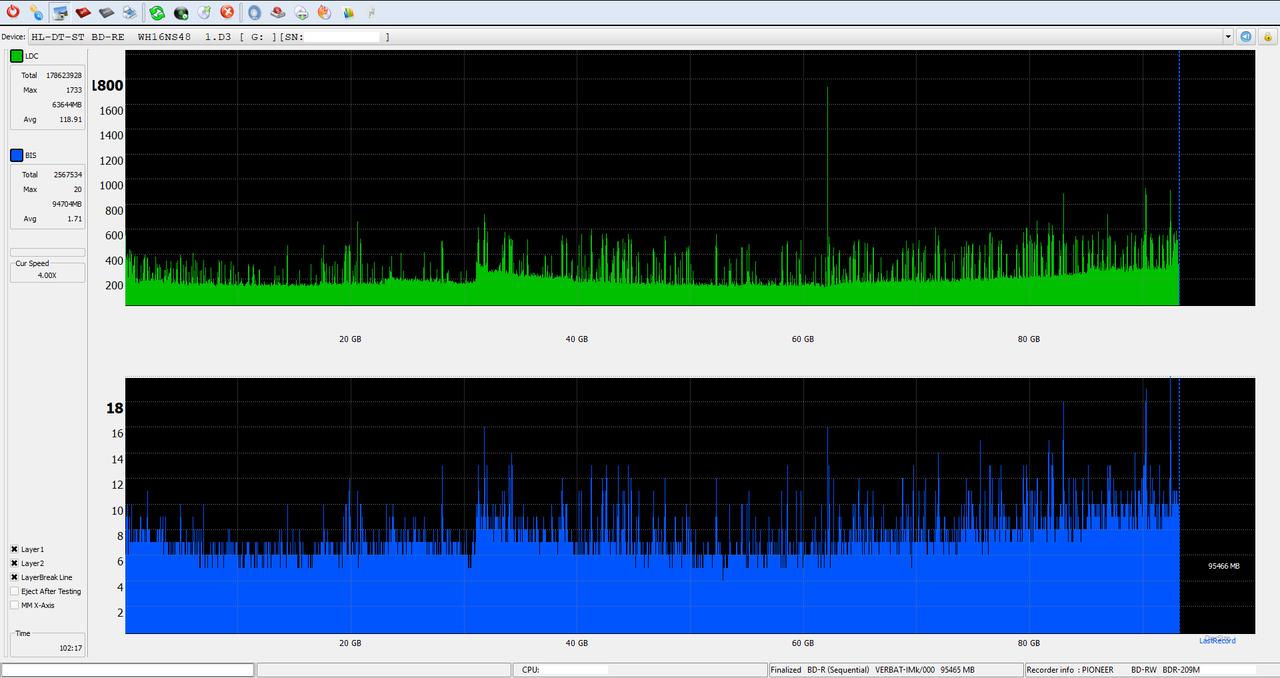Click the LDC Total value 178623928
Screen dimensions: 1280x678
pos(64,75)
